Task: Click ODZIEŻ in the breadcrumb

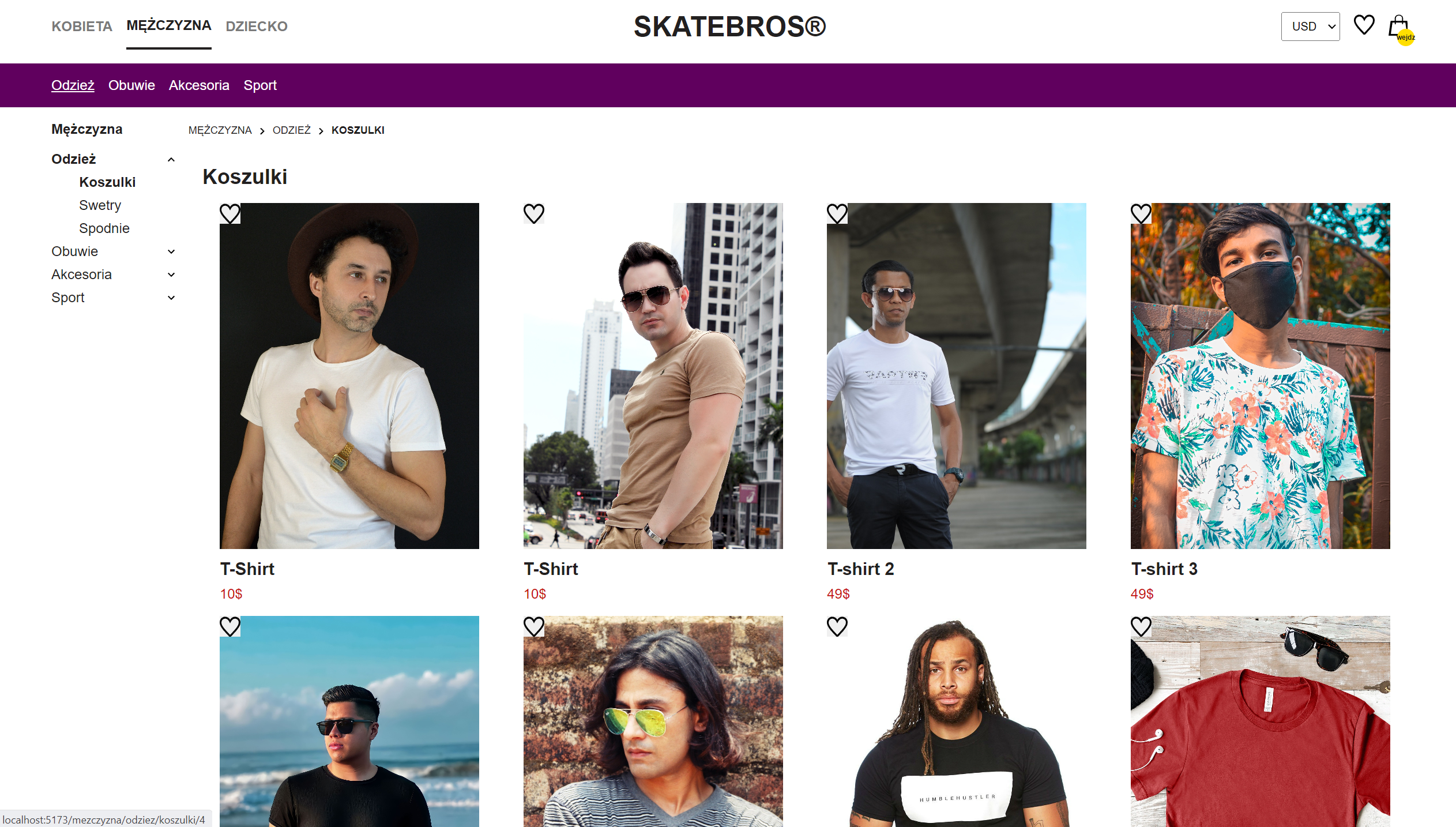Action: [x=291, y=130]
